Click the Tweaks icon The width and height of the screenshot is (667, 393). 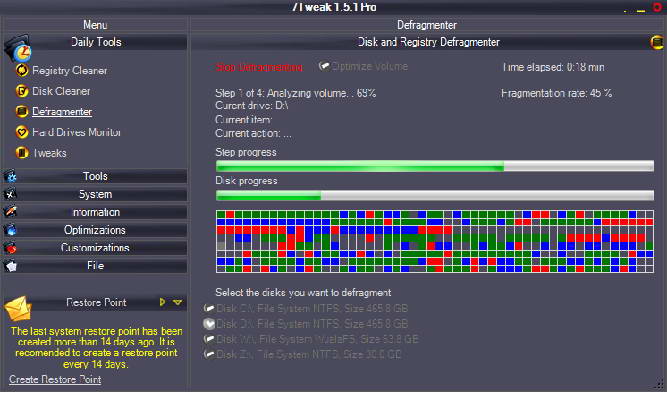[x=22, y=153]
